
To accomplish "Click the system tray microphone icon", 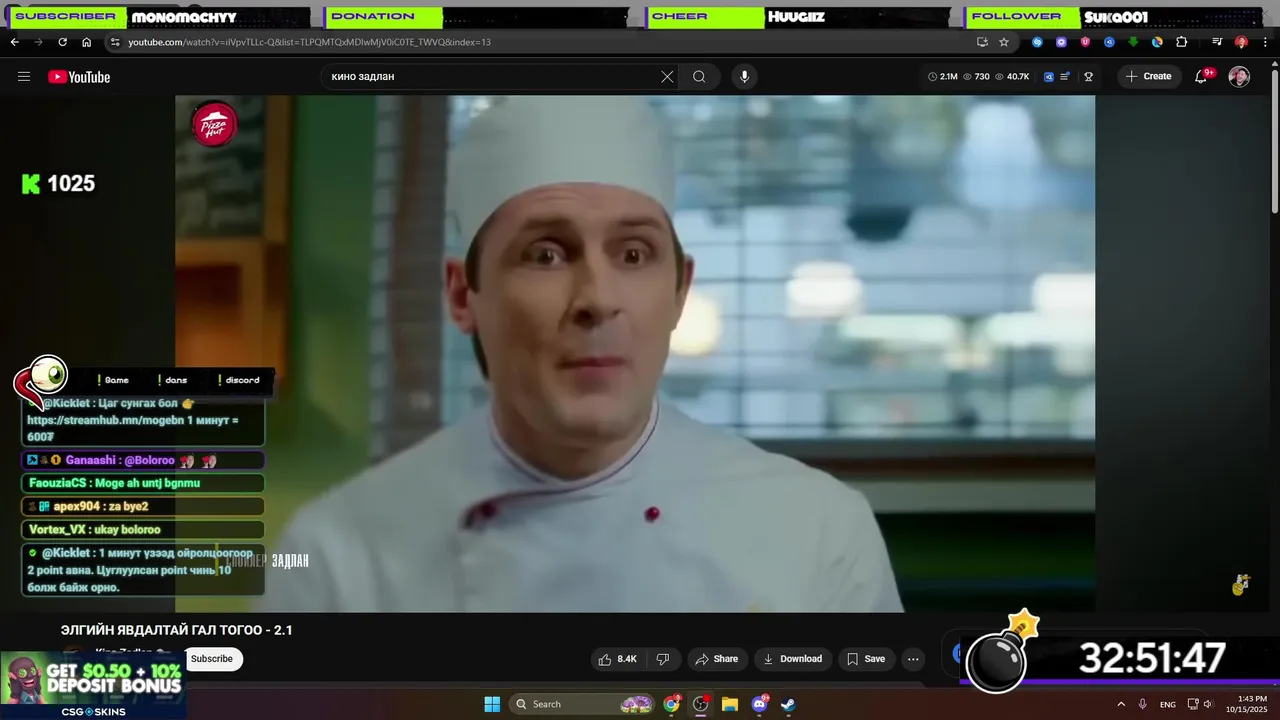I will [x=1143, y=704].
